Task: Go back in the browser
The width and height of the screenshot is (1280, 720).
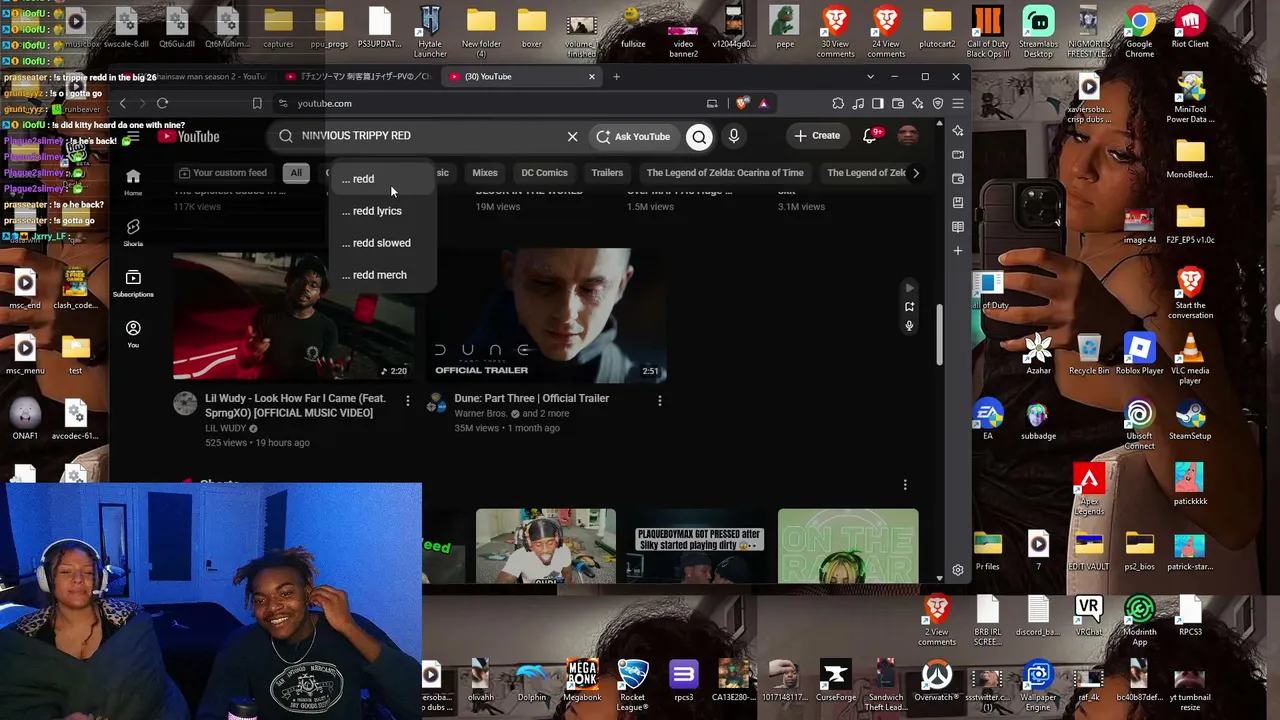Action: 122,103
